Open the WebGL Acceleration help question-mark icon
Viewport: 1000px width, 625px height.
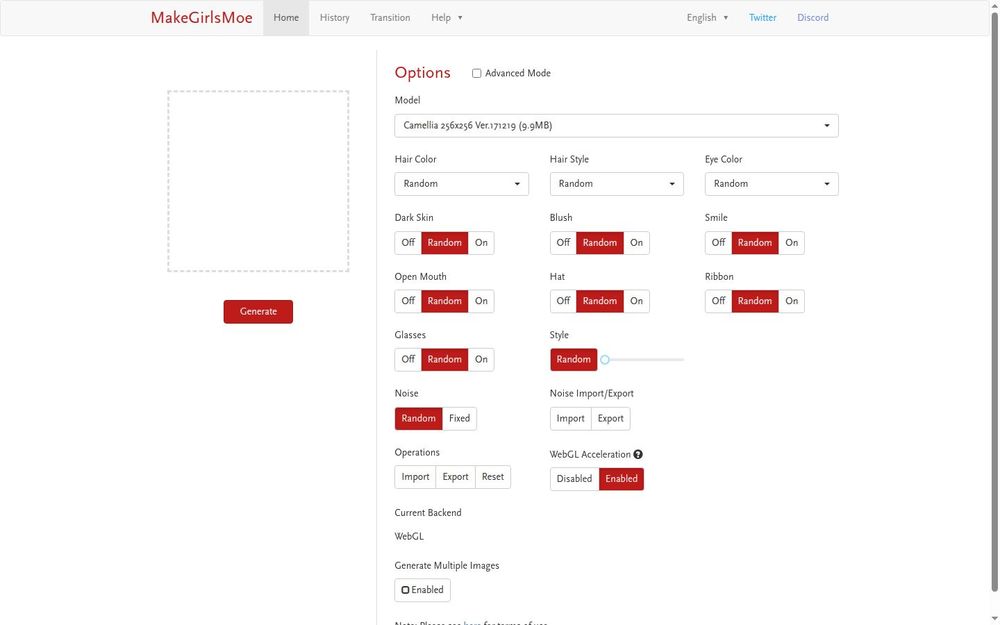point(638,454)
